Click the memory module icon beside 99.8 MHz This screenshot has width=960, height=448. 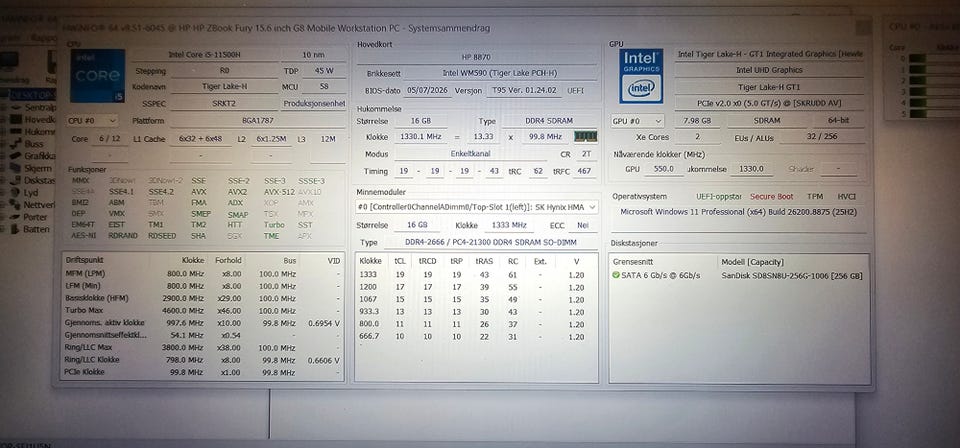pyautogui.click(x=585, y=136)
